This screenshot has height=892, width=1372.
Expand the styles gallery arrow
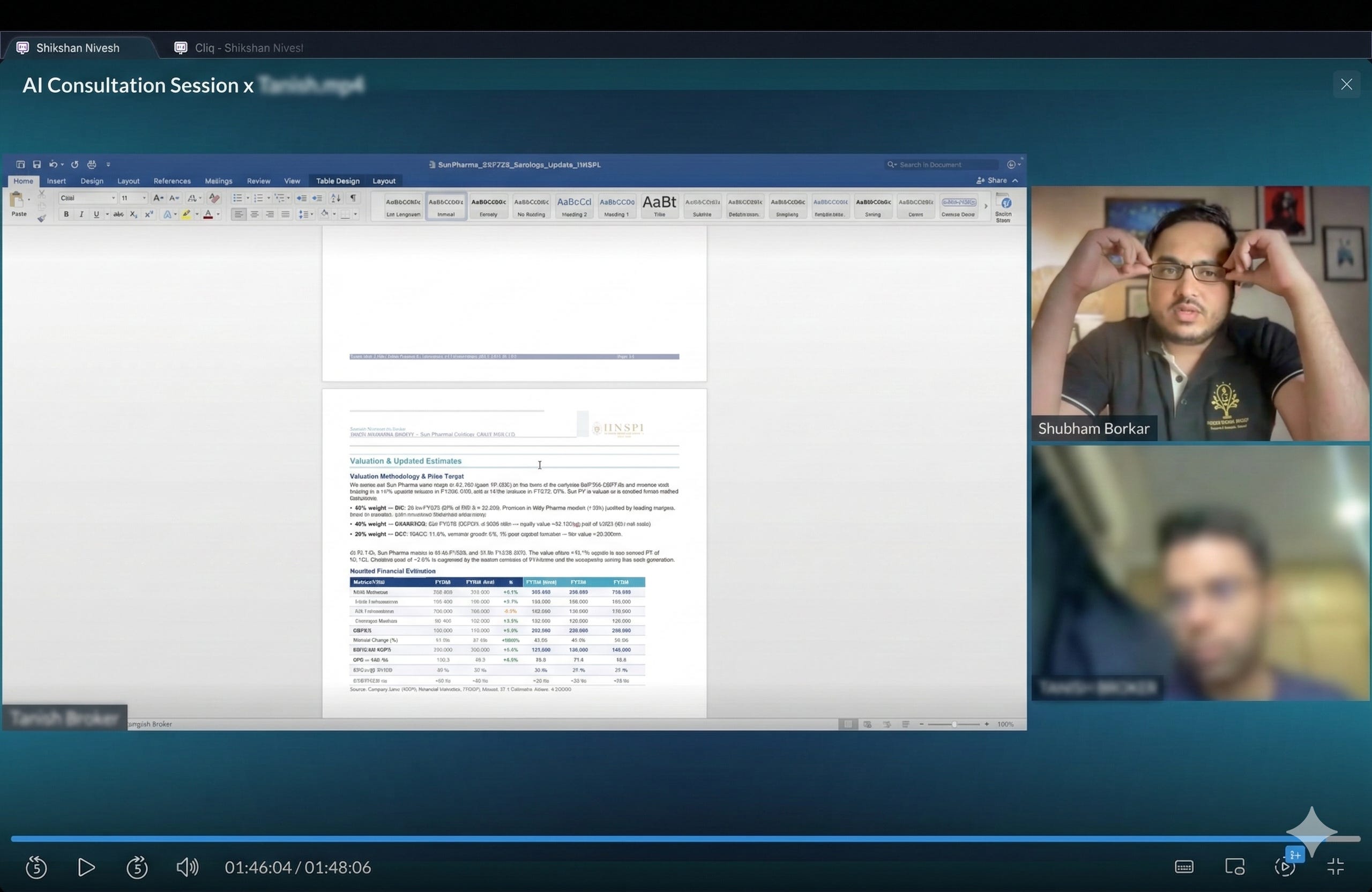(986, 206)
